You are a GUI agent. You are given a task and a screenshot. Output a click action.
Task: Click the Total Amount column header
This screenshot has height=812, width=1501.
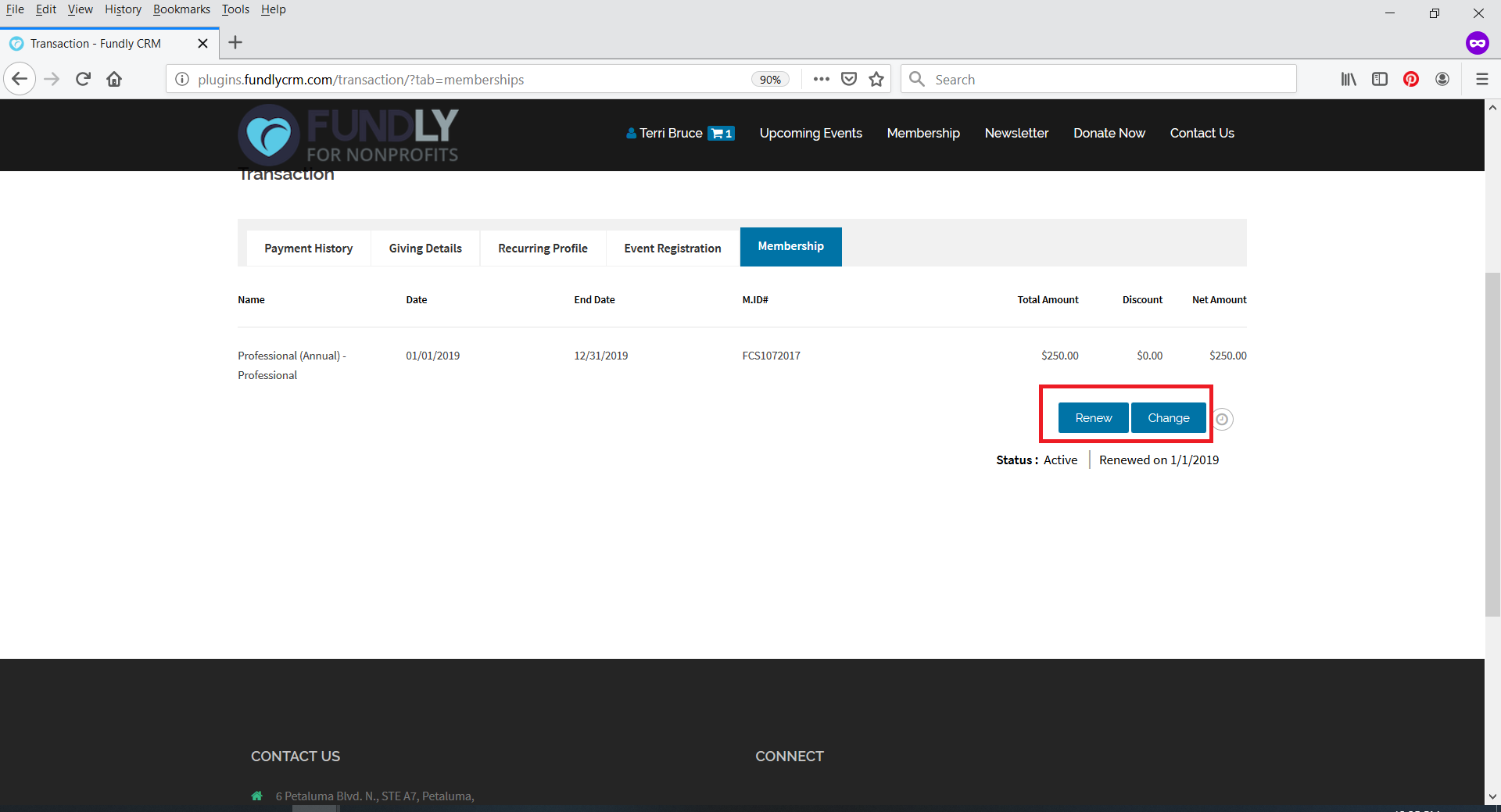click(1048, 300)
